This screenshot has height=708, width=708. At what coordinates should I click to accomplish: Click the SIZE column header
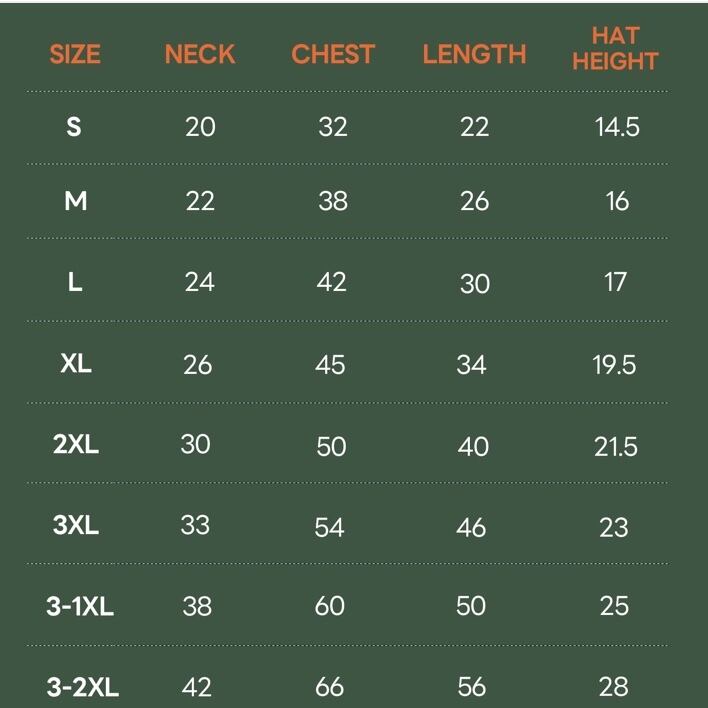tap(75, 54)
